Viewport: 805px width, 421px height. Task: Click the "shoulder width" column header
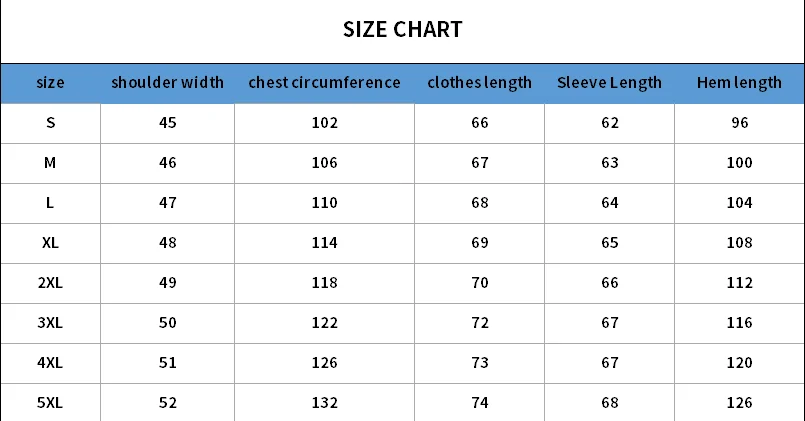167,83
